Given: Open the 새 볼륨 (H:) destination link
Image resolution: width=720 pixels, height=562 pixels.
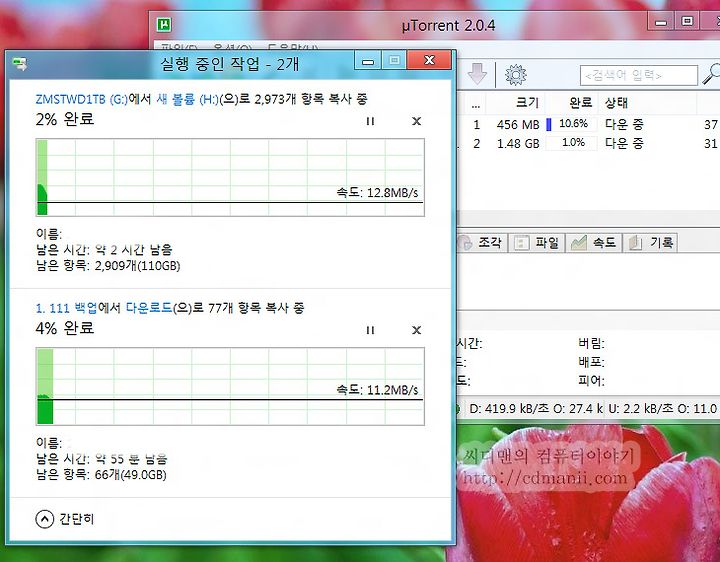Looking at the screenshot, I should (187, 99).
